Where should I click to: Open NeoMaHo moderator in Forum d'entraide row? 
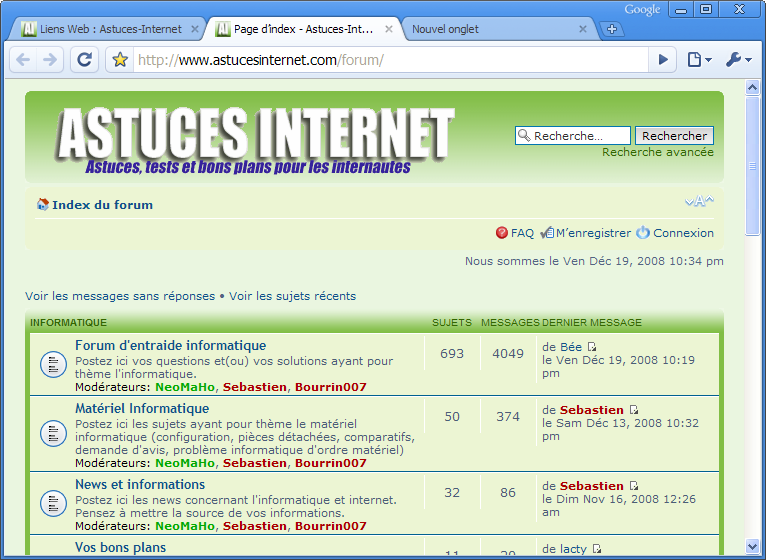click(x=185, y=387)
